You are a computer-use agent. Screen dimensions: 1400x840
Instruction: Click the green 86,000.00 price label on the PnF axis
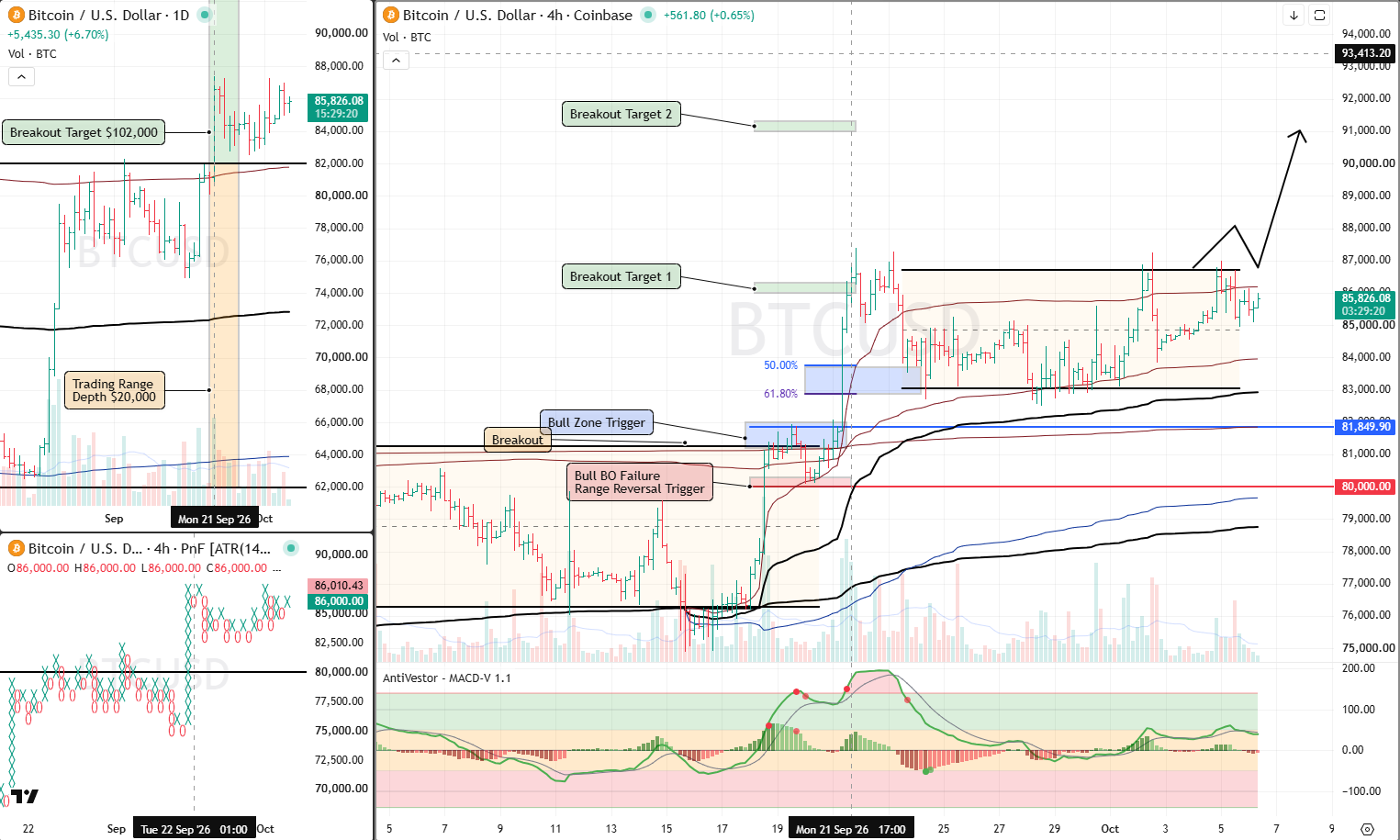338,601
